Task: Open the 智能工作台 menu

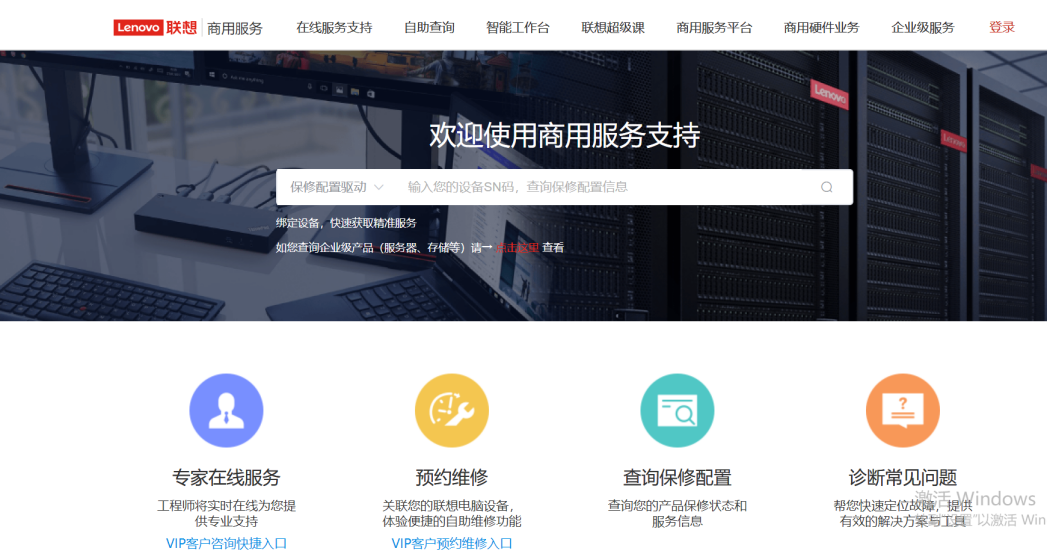Action: coord(517,27)
